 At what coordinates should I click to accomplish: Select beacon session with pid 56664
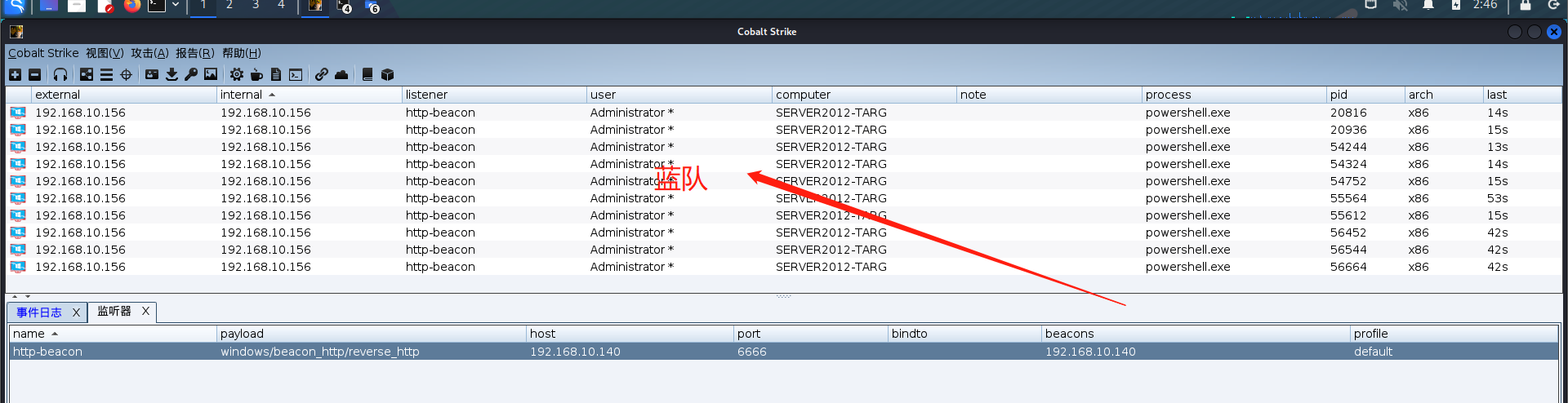[x=783, y=267]
